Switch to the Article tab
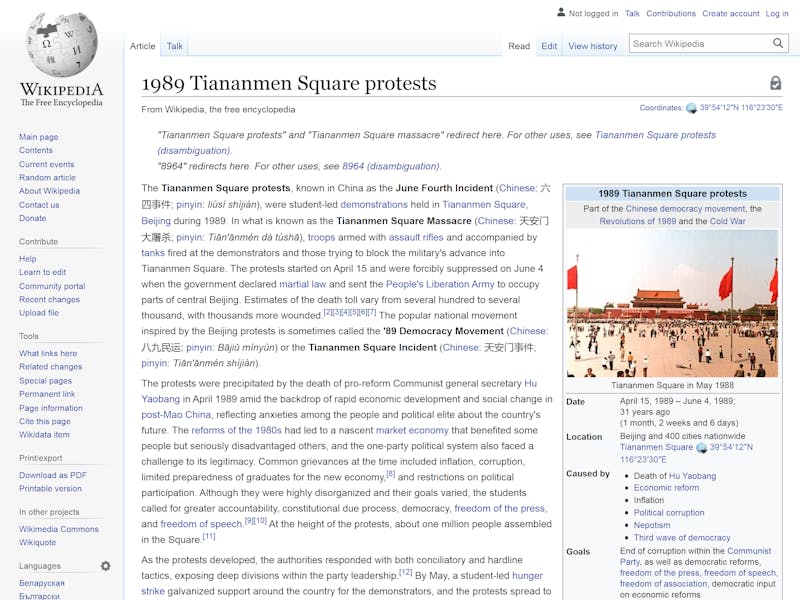Screen dimensions: 800x600 (x=142, y=46)
